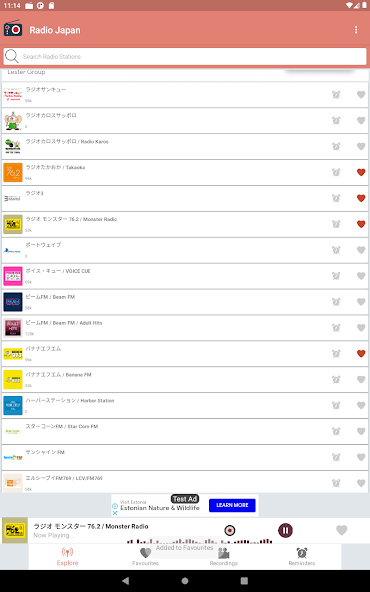Image resolution: width=370 pixels, height=592 pixels.
Task: Set alarm reminder for Harbor Station
Action: click(336, 405)
